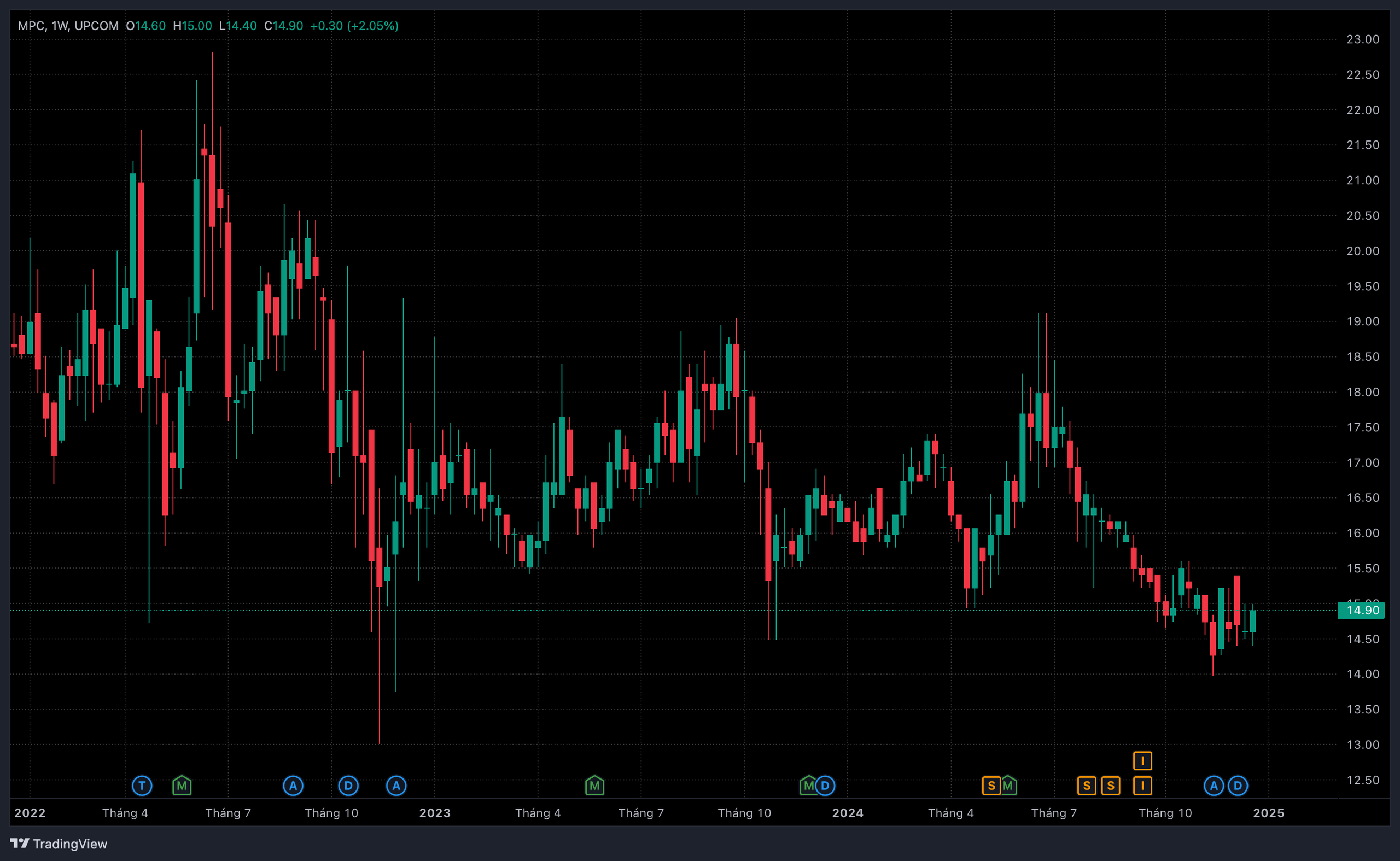The width and height of the screenshot is (1400, 861).
Task: Click the 22.00 price scale label
Action: click(1362, 110)
